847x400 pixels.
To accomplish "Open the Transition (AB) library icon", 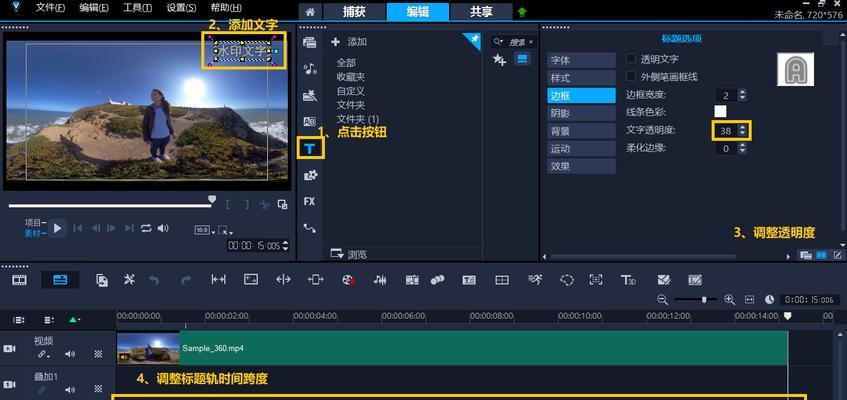I will (310, 122).
